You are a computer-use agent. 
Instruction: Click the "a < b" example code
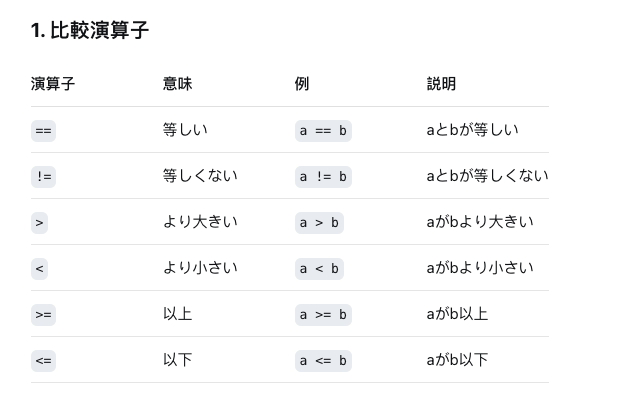320,269
